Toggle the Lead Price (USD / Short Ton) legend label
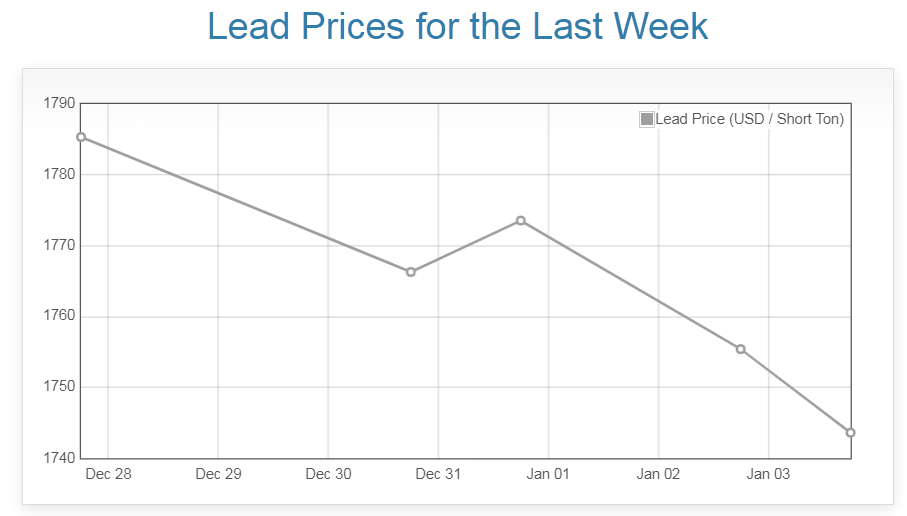Image resolution: width=907 pixels, height=516 pixels. (x=749, y=119)
